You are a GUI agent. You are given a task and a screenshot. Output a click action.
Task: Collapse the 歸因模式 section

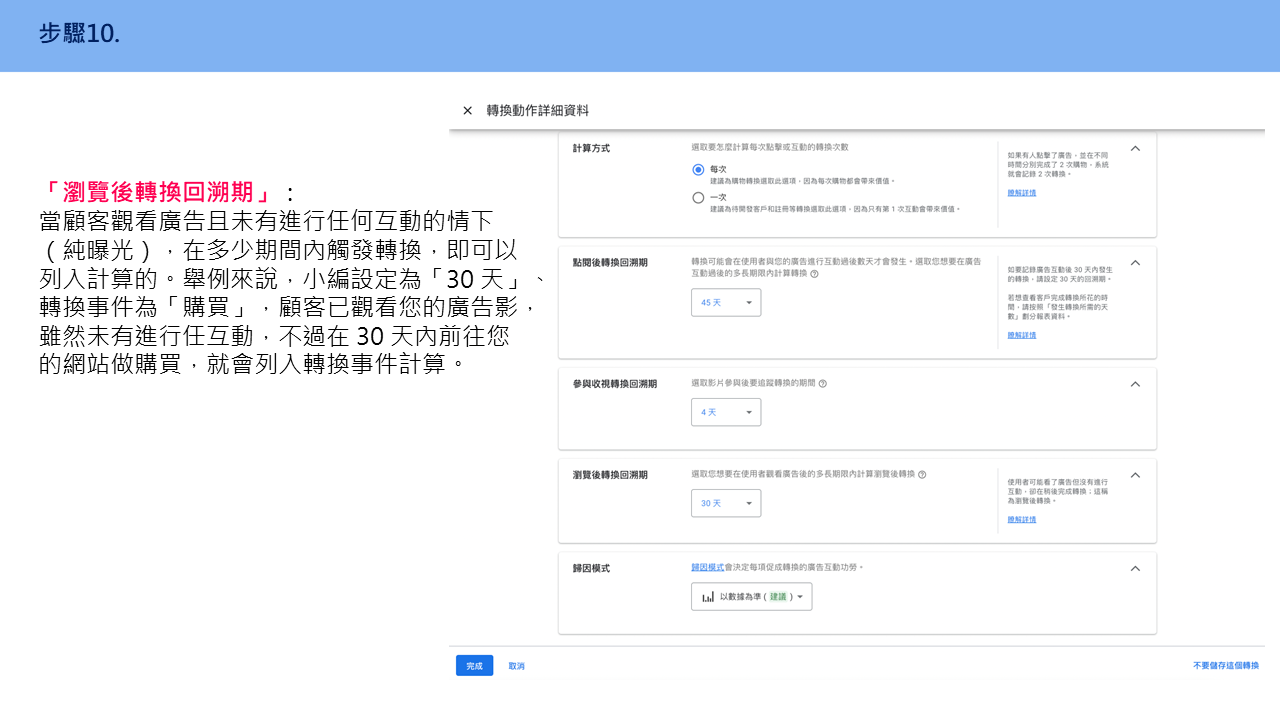point(1135,568)
